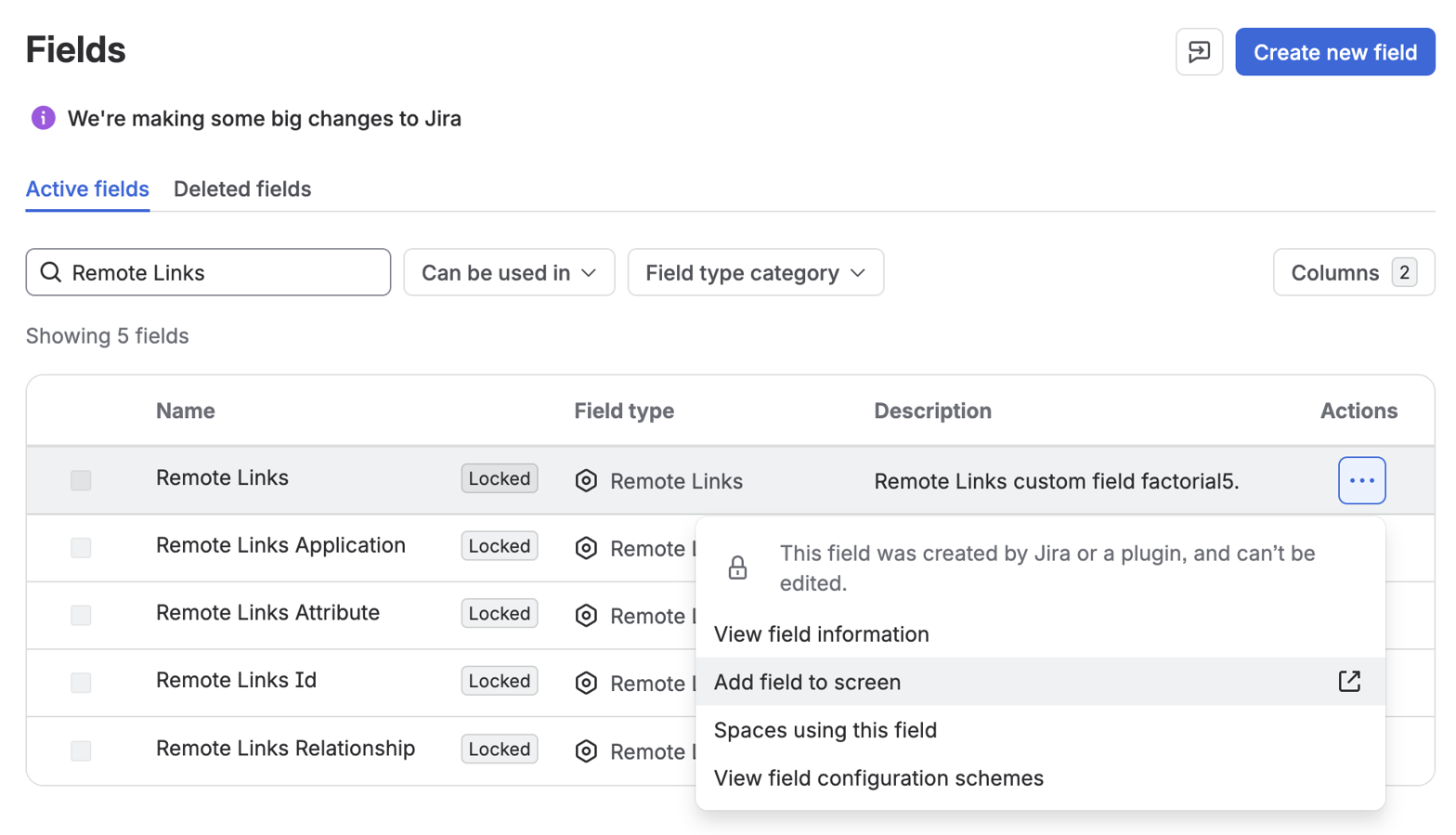Click the field can't be edited message
Viewport: 1456px width, 835px height.
coord(1047,568)
